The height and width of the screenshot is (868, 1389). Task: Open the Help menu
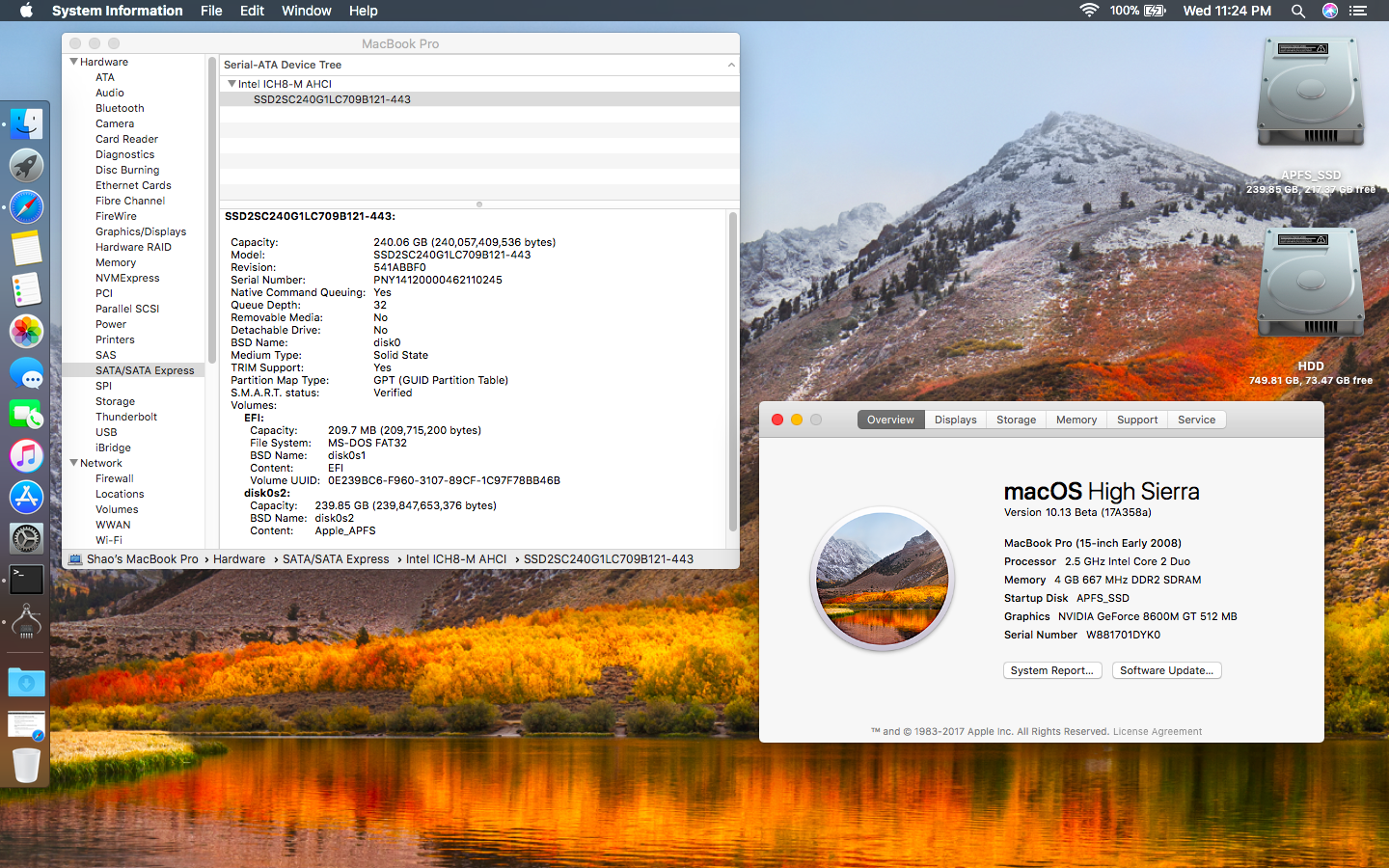coord(364,11)
